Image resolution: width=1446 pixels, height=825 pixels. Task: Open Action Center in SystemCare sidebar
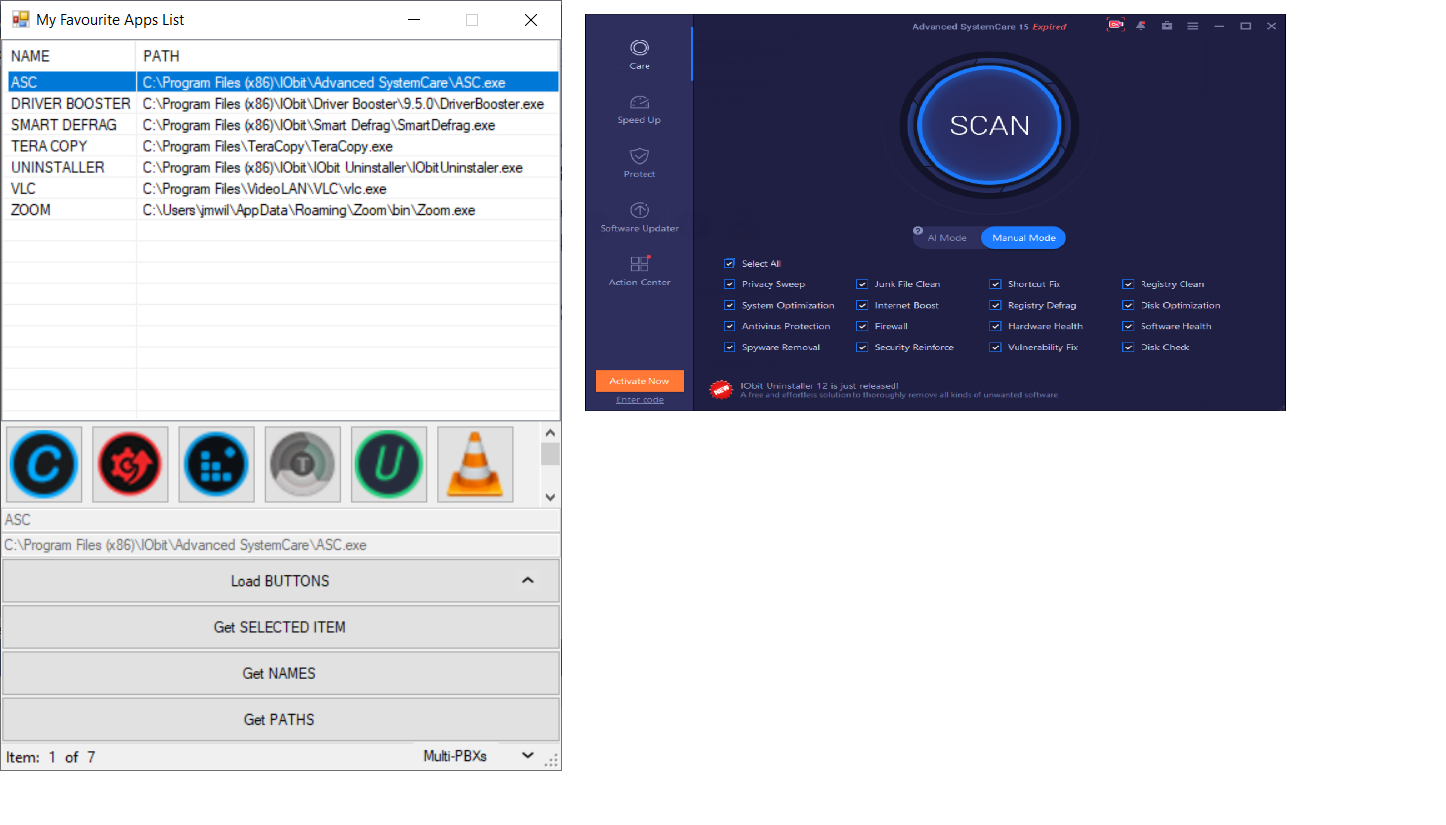(639, 270)
